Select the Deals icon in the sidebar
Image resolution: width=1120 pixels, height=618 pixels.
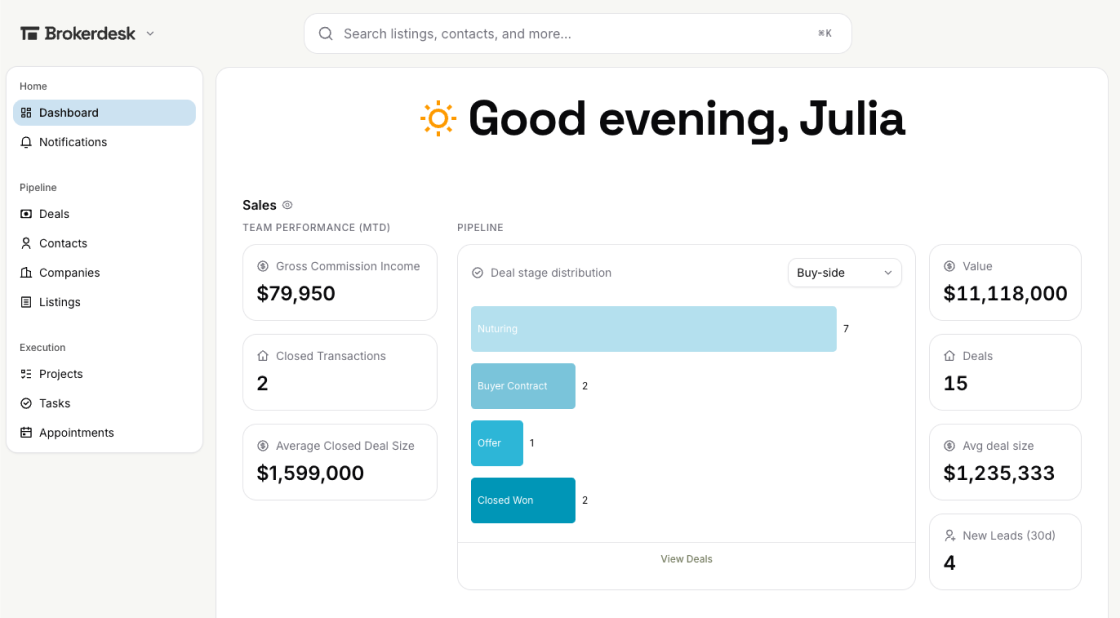(24, 214)
